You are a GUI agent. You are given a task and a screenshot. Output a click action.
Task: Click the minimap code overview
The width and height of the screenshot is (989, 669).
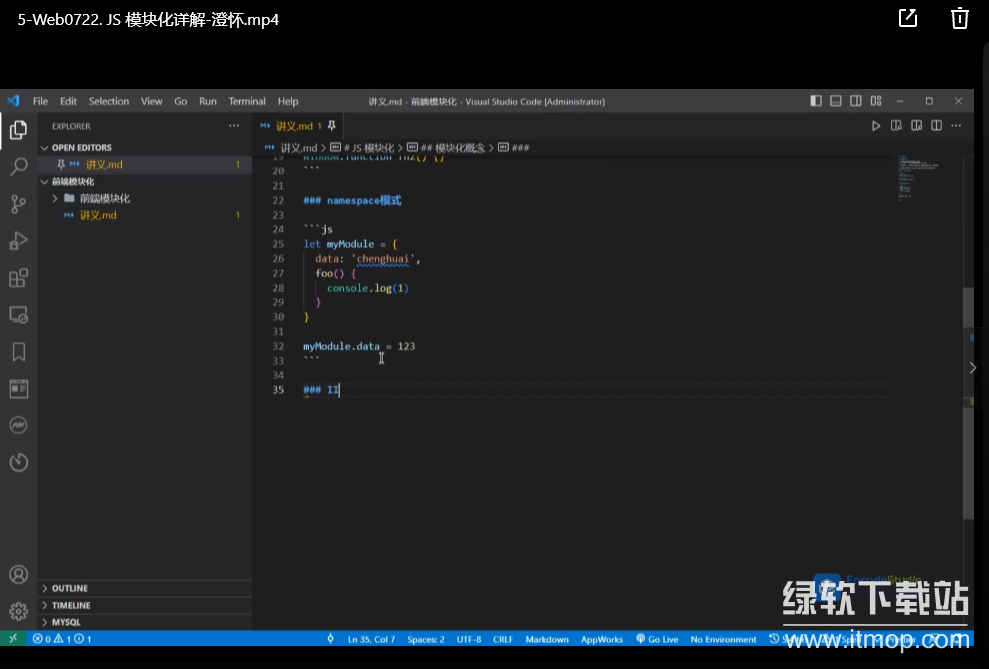(x=918, y=177)
